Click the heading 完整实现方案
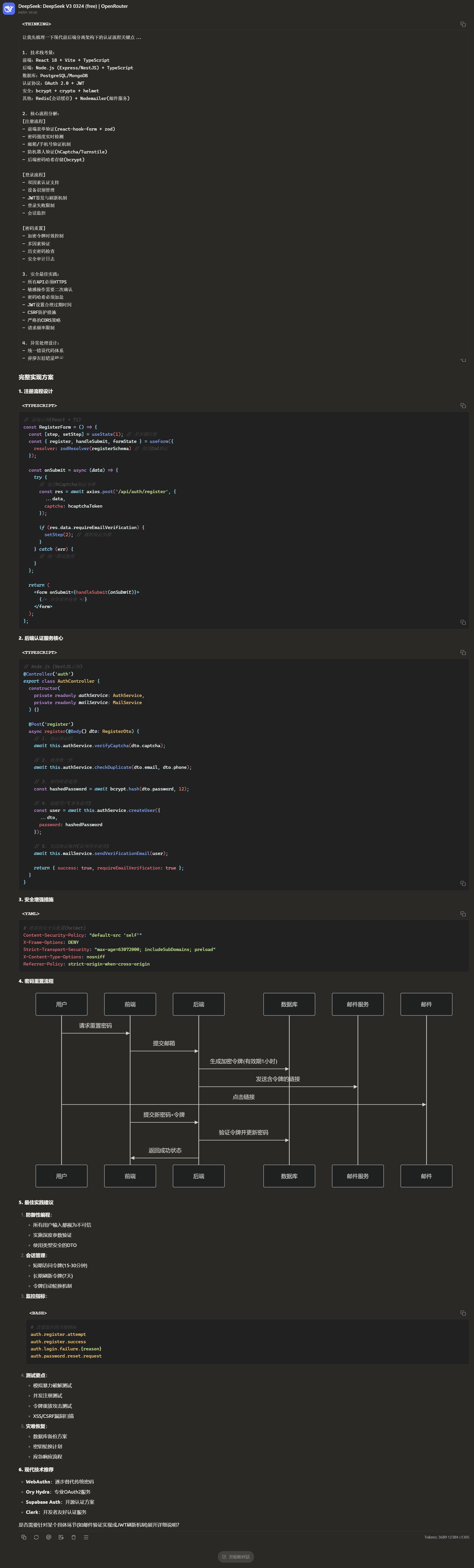474x1568 pixels. click(x=36, y=378)
